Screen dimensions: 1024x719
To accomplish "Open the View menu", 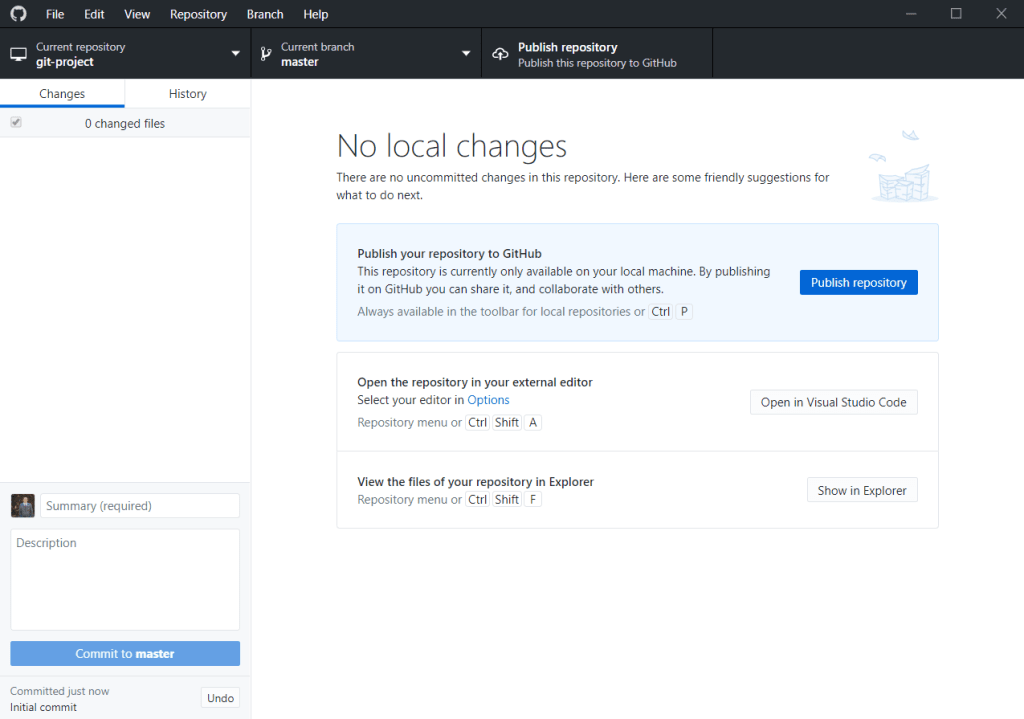I will click(x=137, y=14).
